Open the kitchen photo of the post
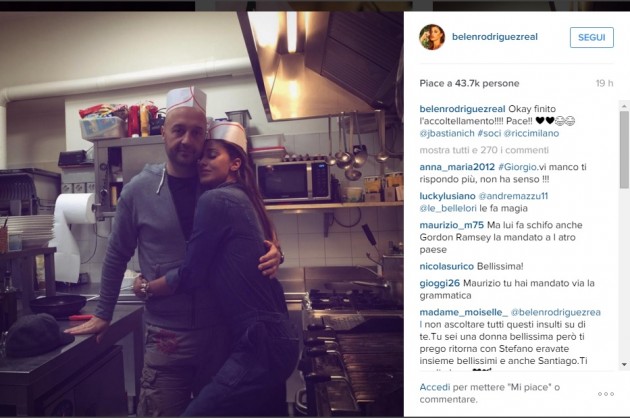630x418 pixels. (x=202, y=214)
